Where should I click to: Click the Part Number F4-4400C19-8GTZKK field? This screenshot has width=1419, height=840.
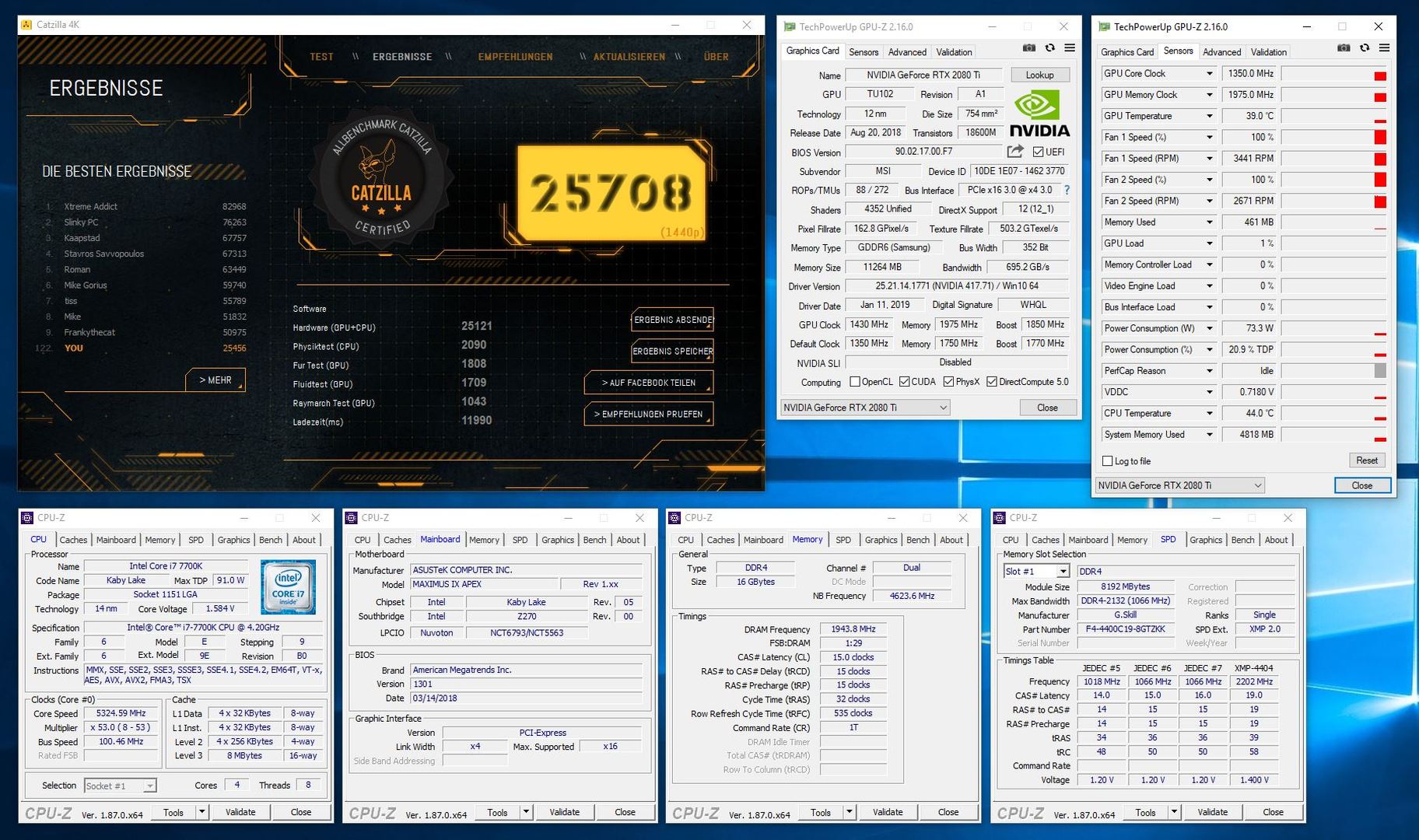pyautogui.click(x=1126, y=629)
